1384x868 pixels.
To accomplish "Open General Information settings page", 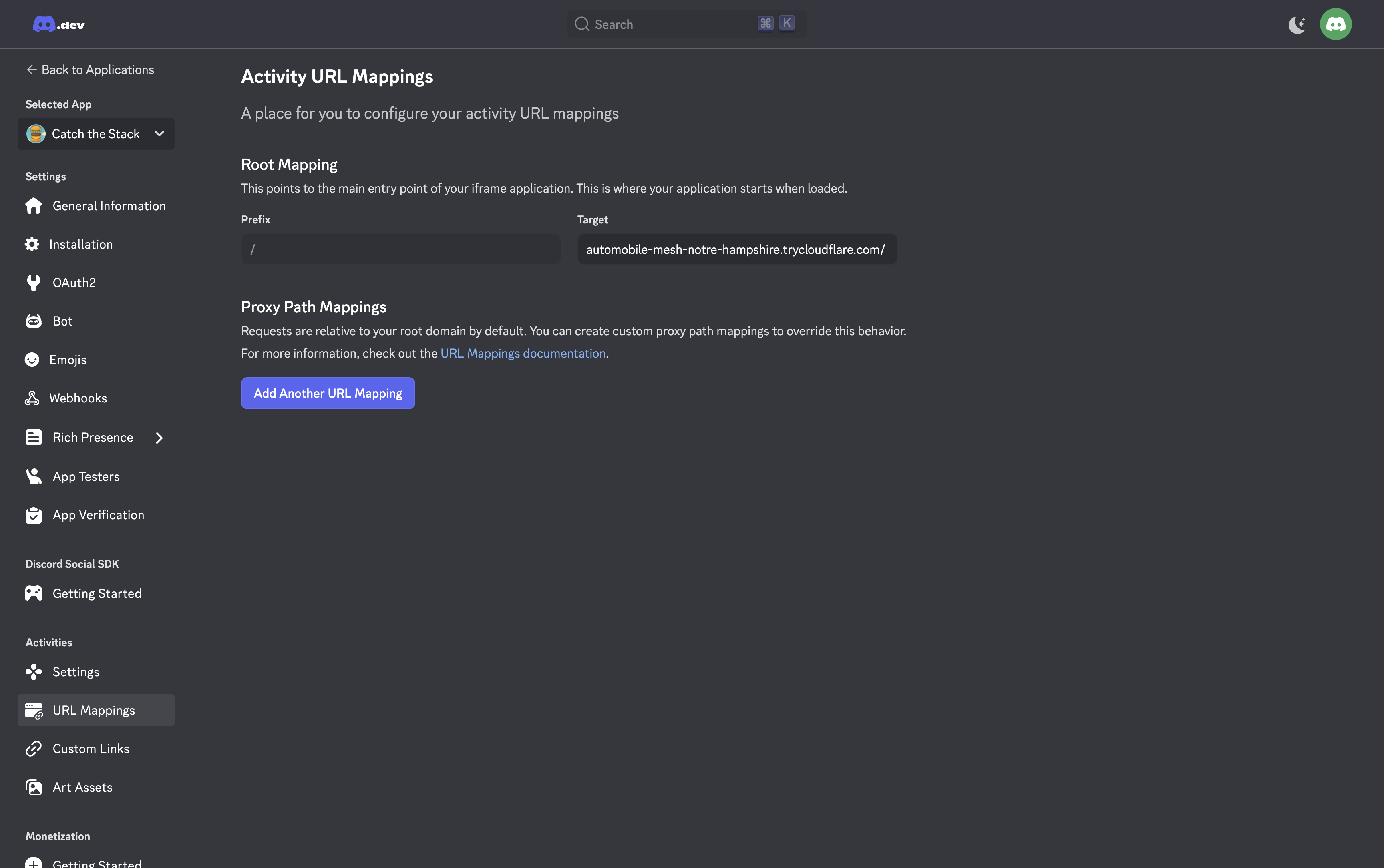I will 109,205.
